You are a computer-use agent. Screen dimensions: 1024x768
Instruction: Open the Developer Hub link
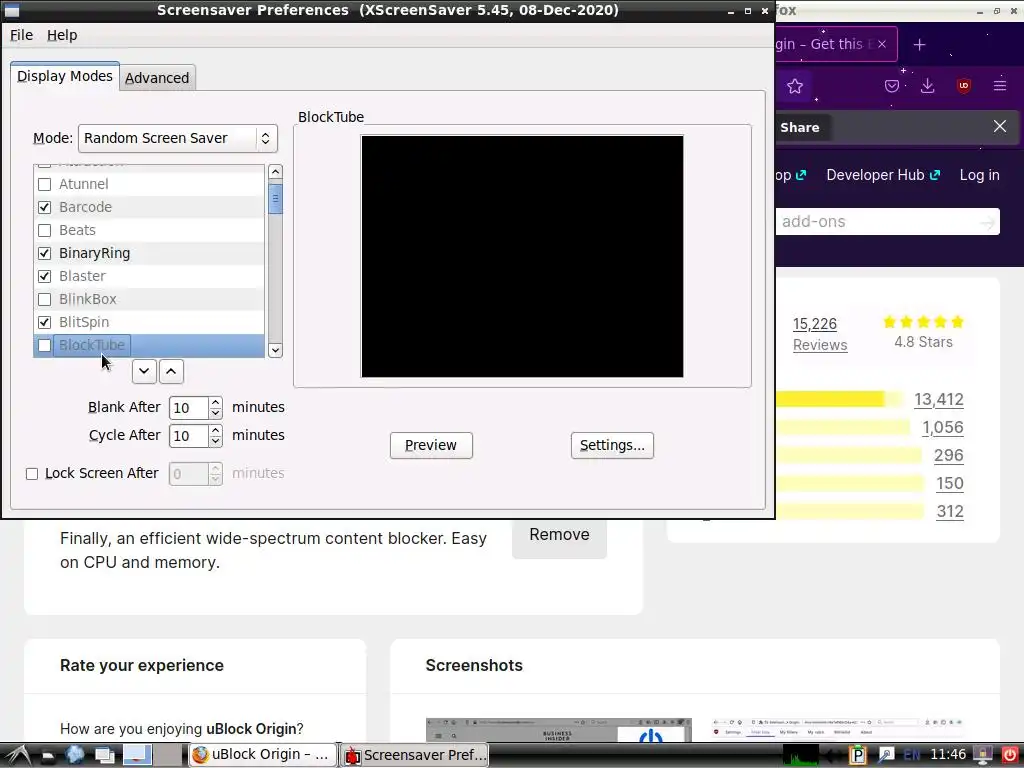883,175
